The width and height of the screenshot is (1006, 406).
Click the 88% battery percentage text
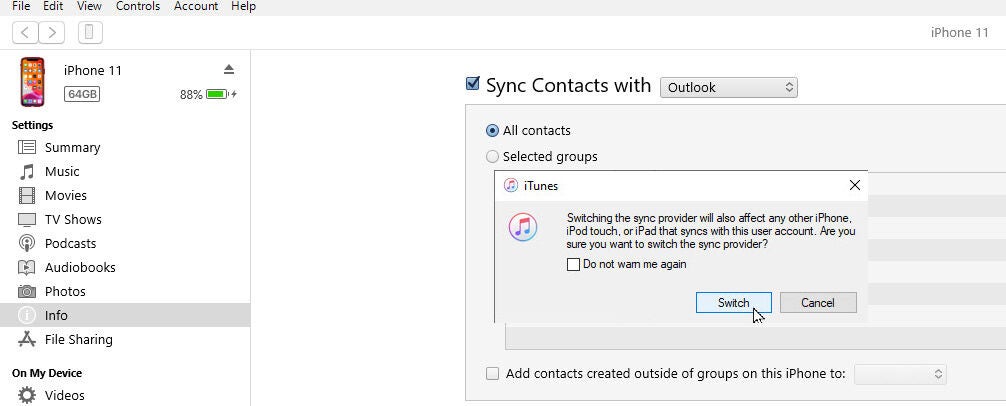pyautogui.click(x=191, y=95)
